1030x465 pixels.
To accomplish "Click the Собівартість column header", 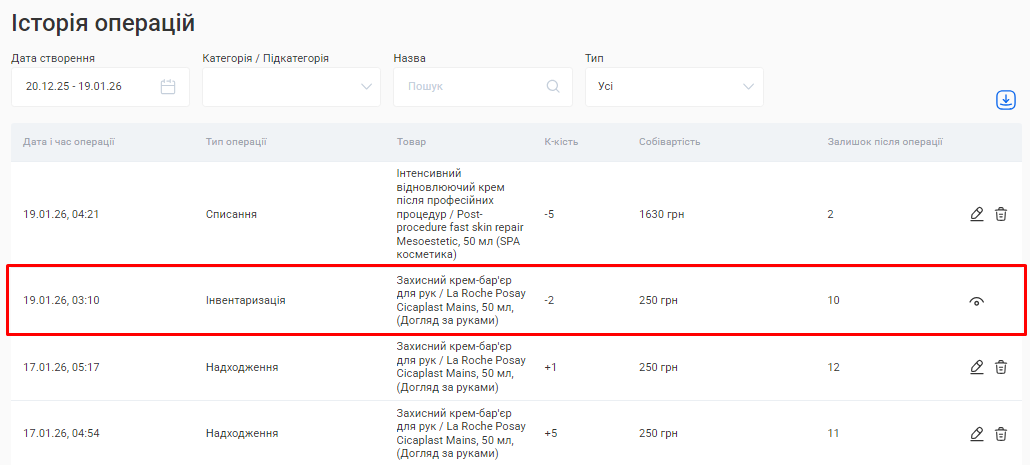I will pos(669,142).
